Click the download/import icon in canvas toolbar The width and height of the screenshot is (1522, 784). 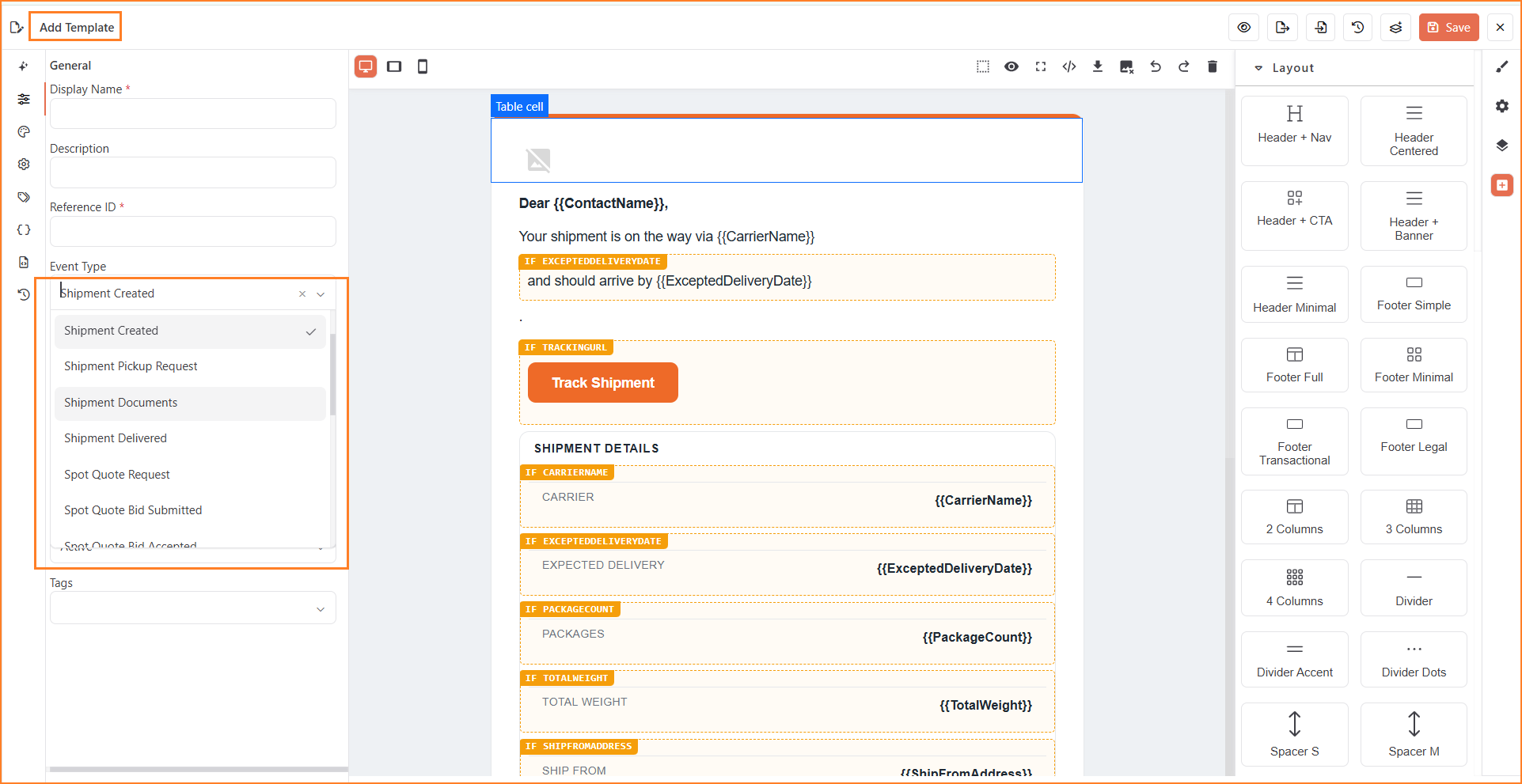coord(1098,66)
